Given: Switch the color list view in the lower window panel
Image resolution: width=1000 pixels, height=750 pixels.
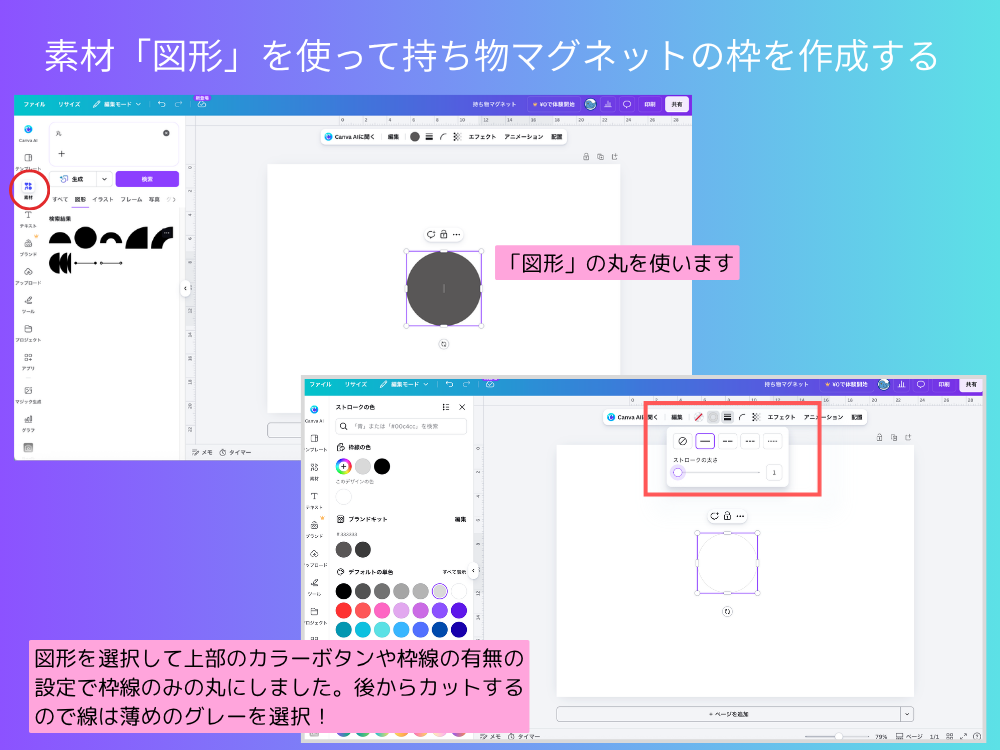Looking at the screenshot, I should tap(446, 407).
